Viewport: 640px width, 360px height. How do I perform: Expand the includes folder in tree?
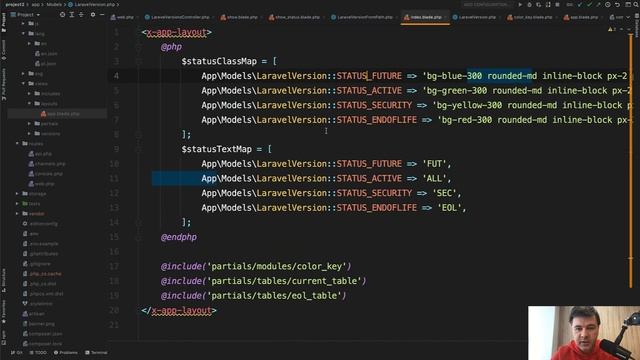point(29,93)
